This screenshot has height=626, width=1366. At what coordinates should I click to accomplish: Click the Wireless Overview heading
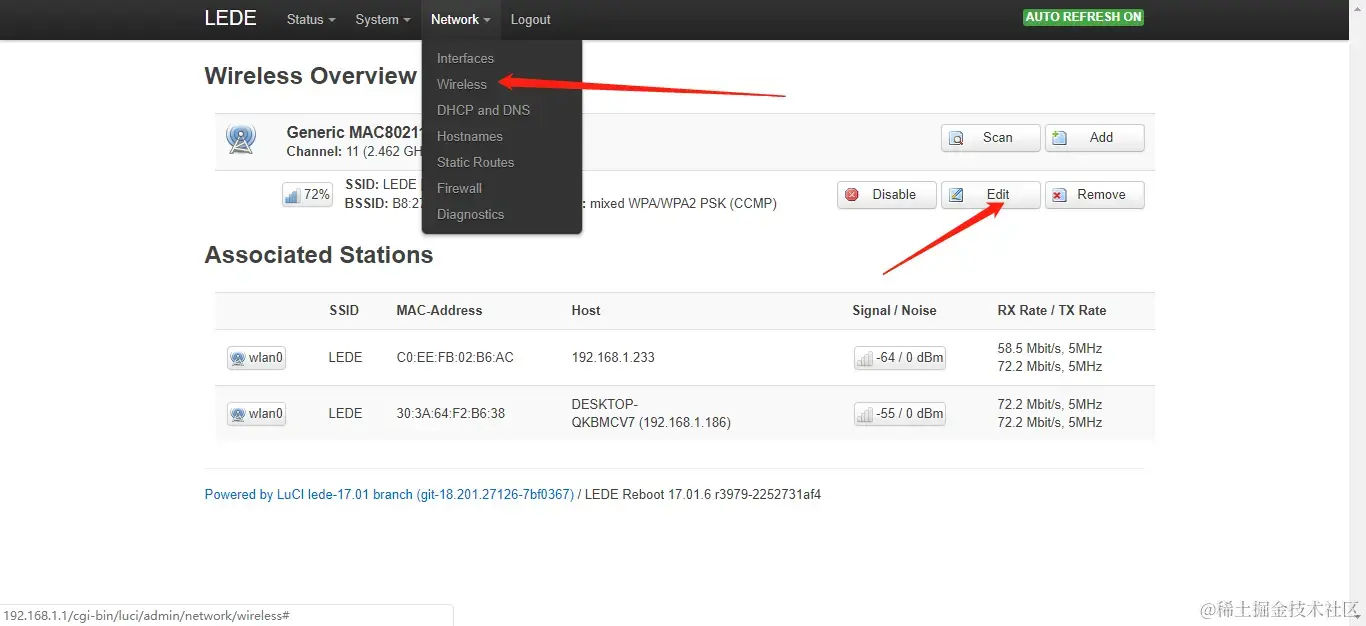click(310, 76)
